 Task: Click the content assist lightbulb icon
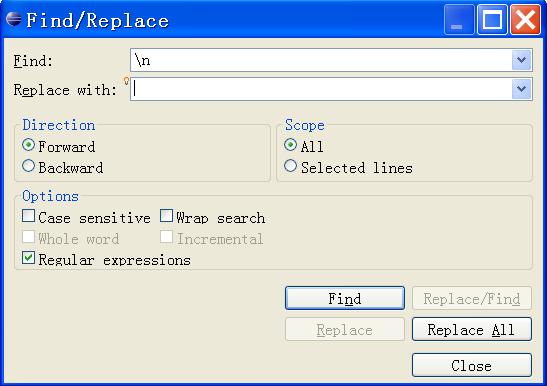[x=126, y=81]
